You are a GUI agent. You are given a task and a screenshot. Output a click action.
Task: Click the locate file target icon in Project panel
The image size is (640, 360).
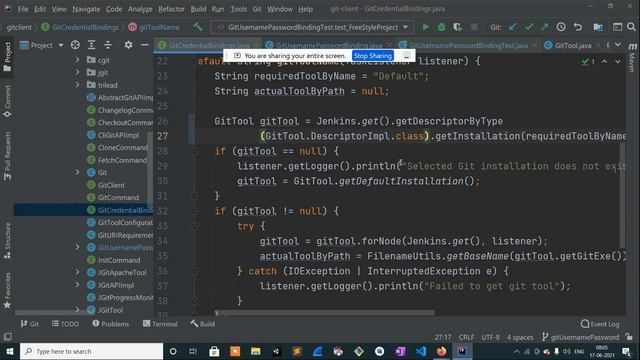pyautogui.click(x=75, y=45)
